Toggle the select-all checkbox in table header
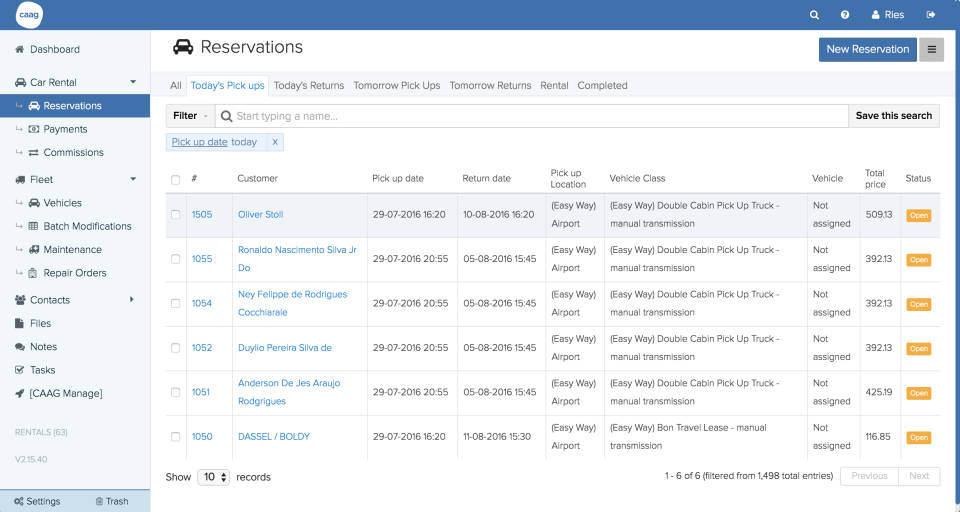 click(x=176, y=180)
